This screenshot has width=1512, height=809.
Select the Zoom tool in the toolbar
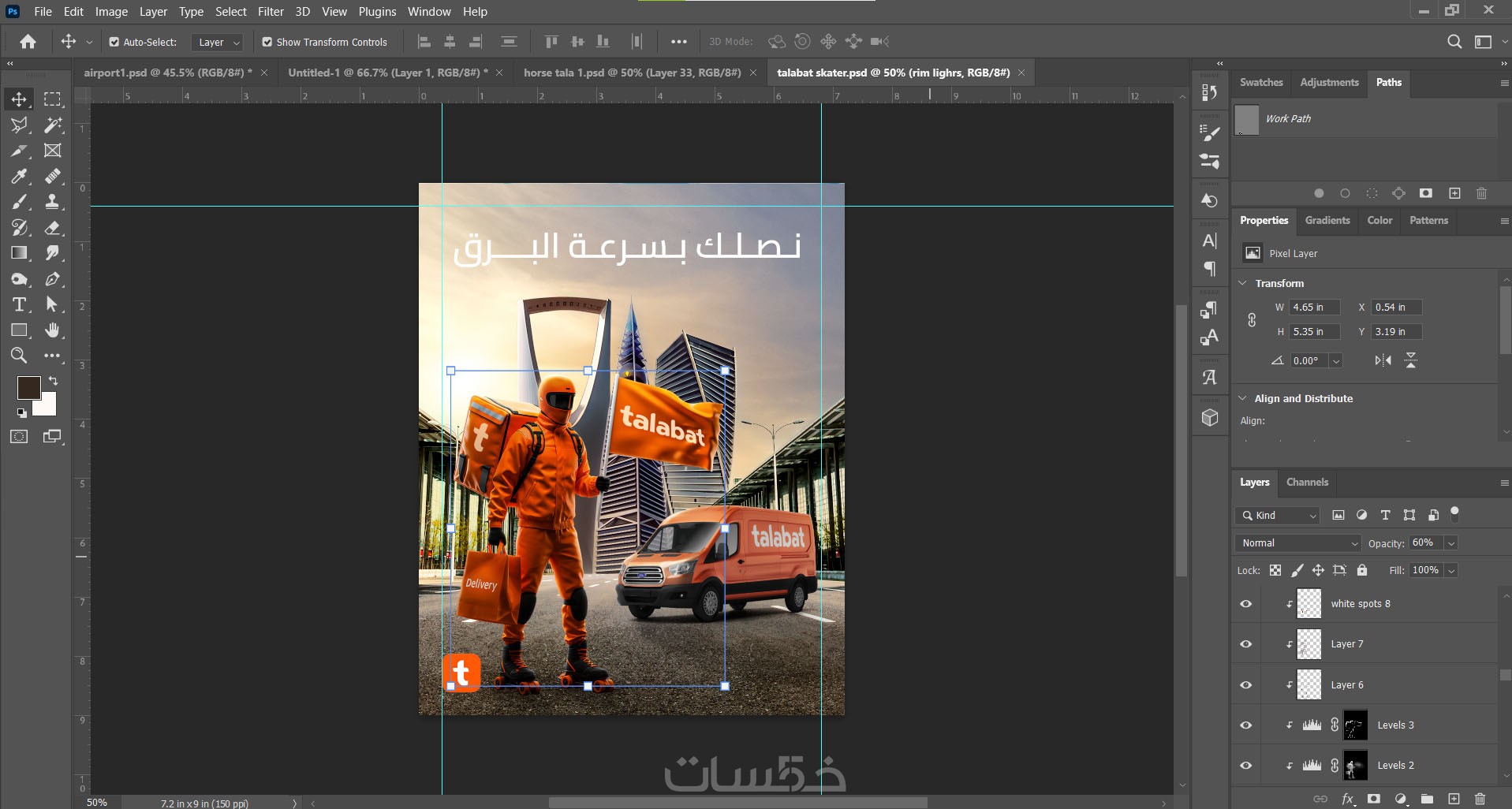coord(19,356)
